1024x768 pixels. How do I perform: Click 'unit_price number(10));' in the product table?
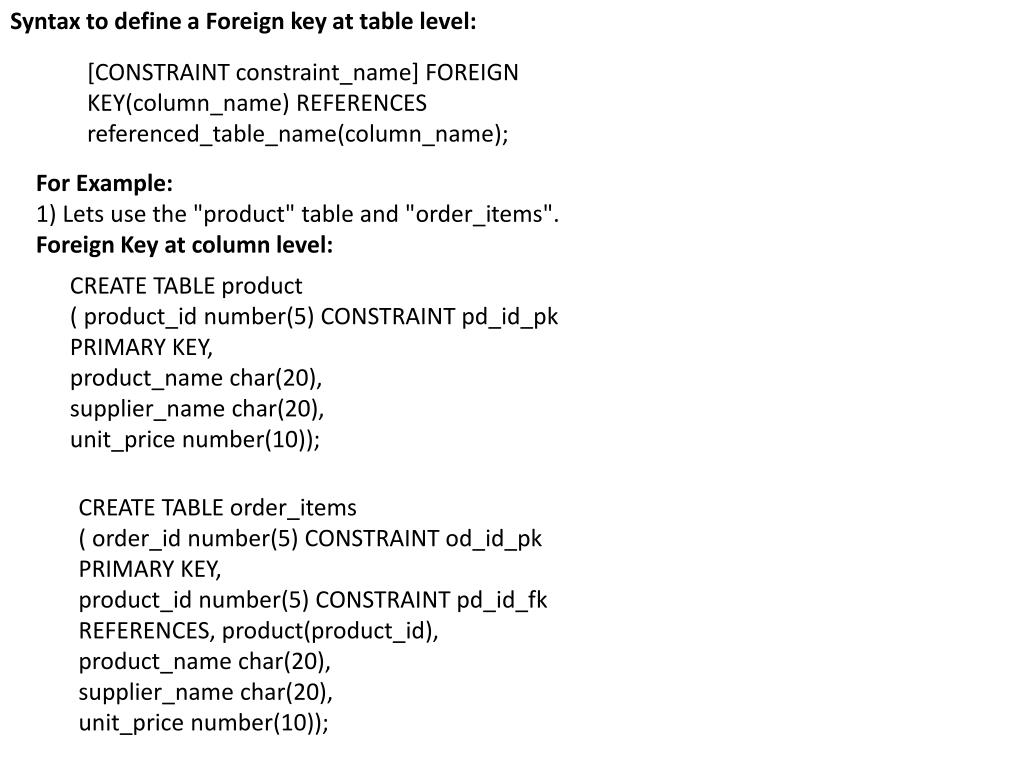tap(195, 440)
